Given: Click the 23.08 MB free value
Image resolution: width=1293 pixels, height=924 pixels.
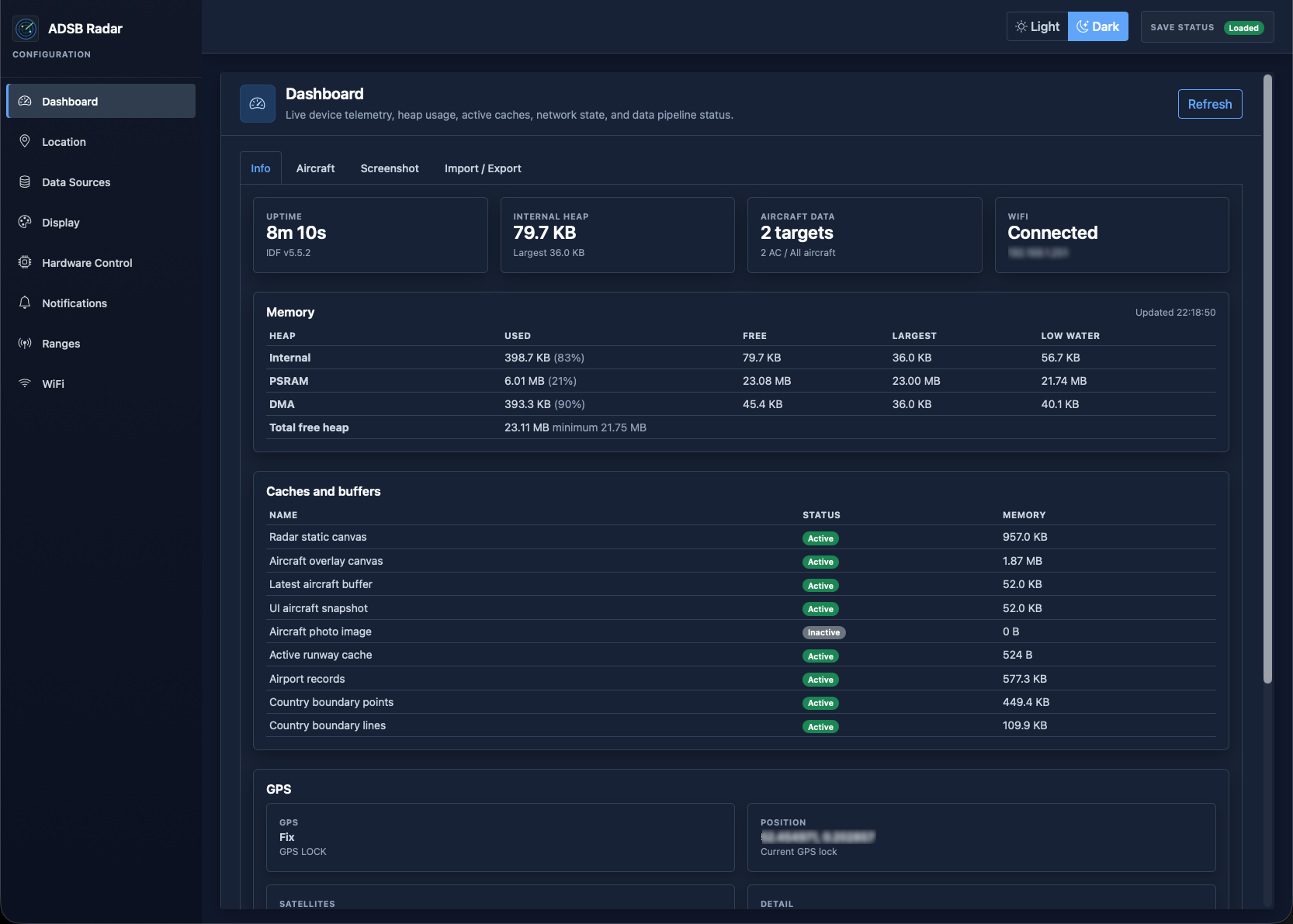Looking at the screenshot, I should (x=767, y=381).
